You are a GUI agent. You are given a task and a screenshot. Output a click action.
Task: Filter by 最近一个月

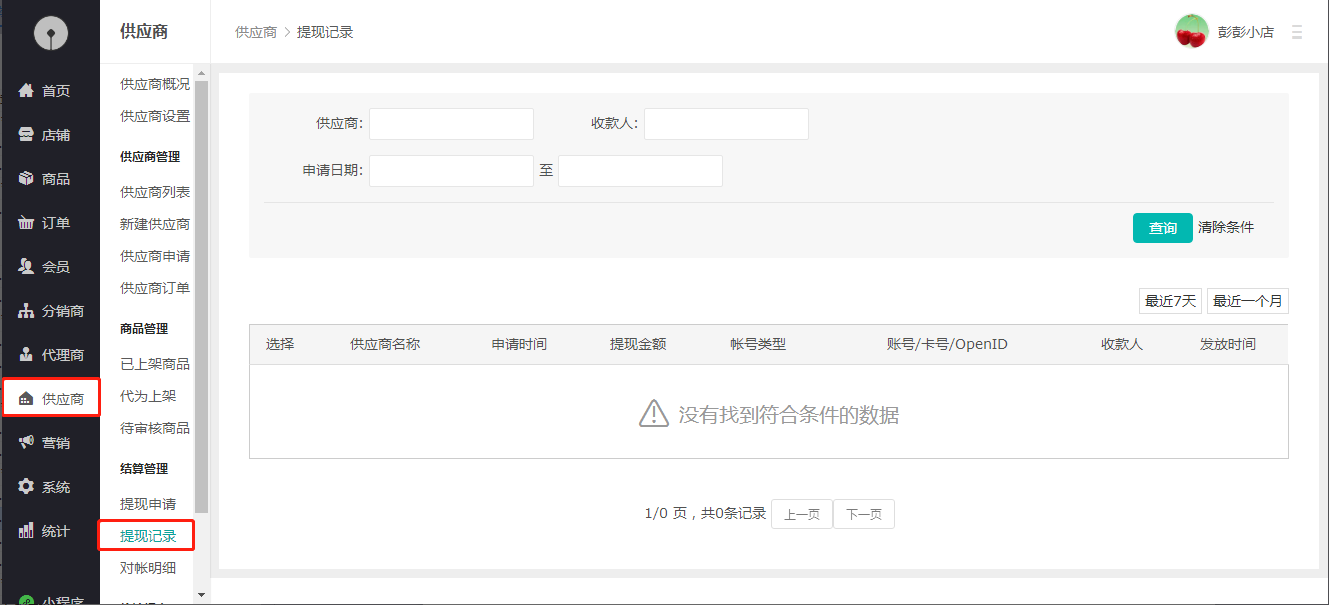[x=1247, y=301]
